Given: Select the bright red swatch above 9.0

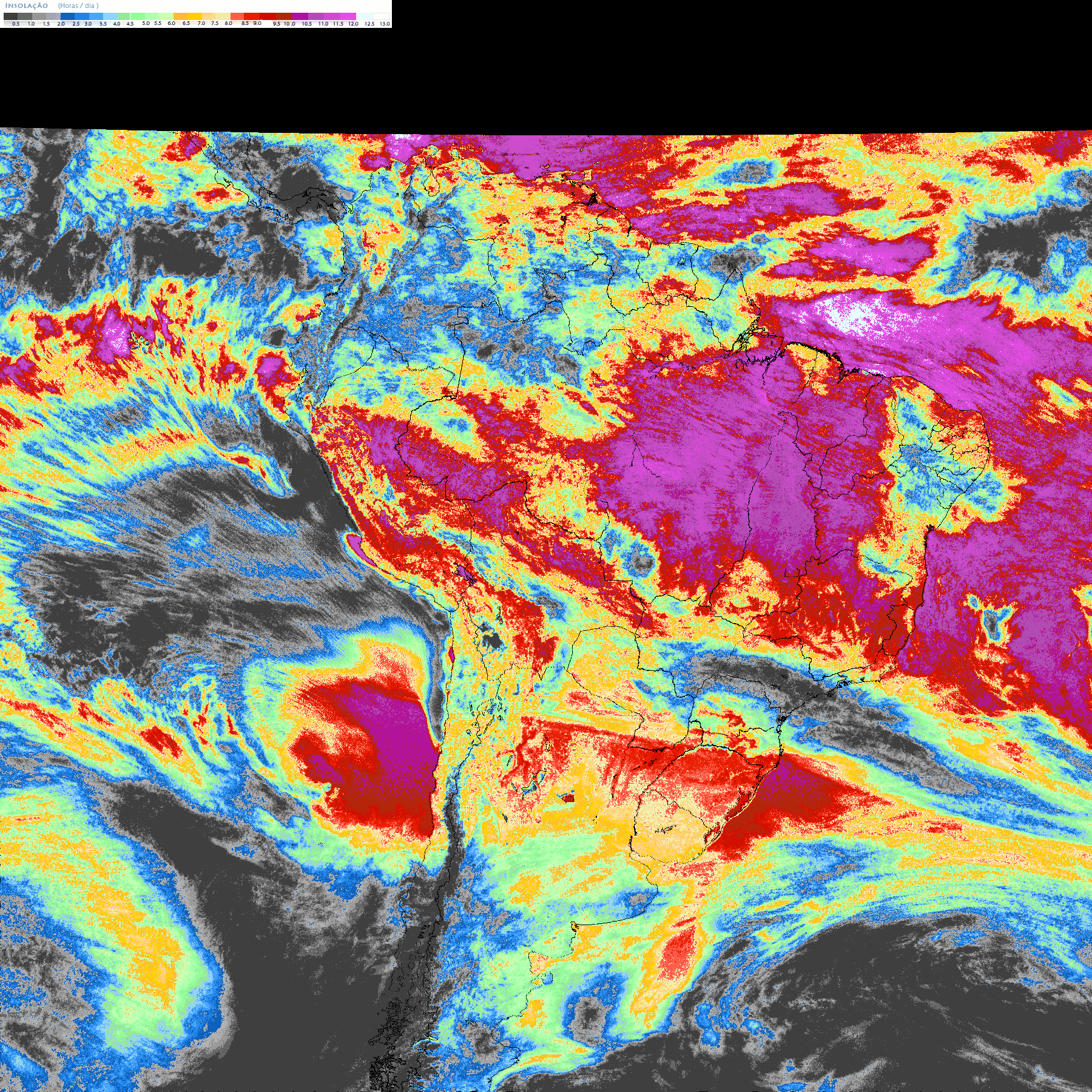Looking at the screenshot, I should (x=252, y=16).
